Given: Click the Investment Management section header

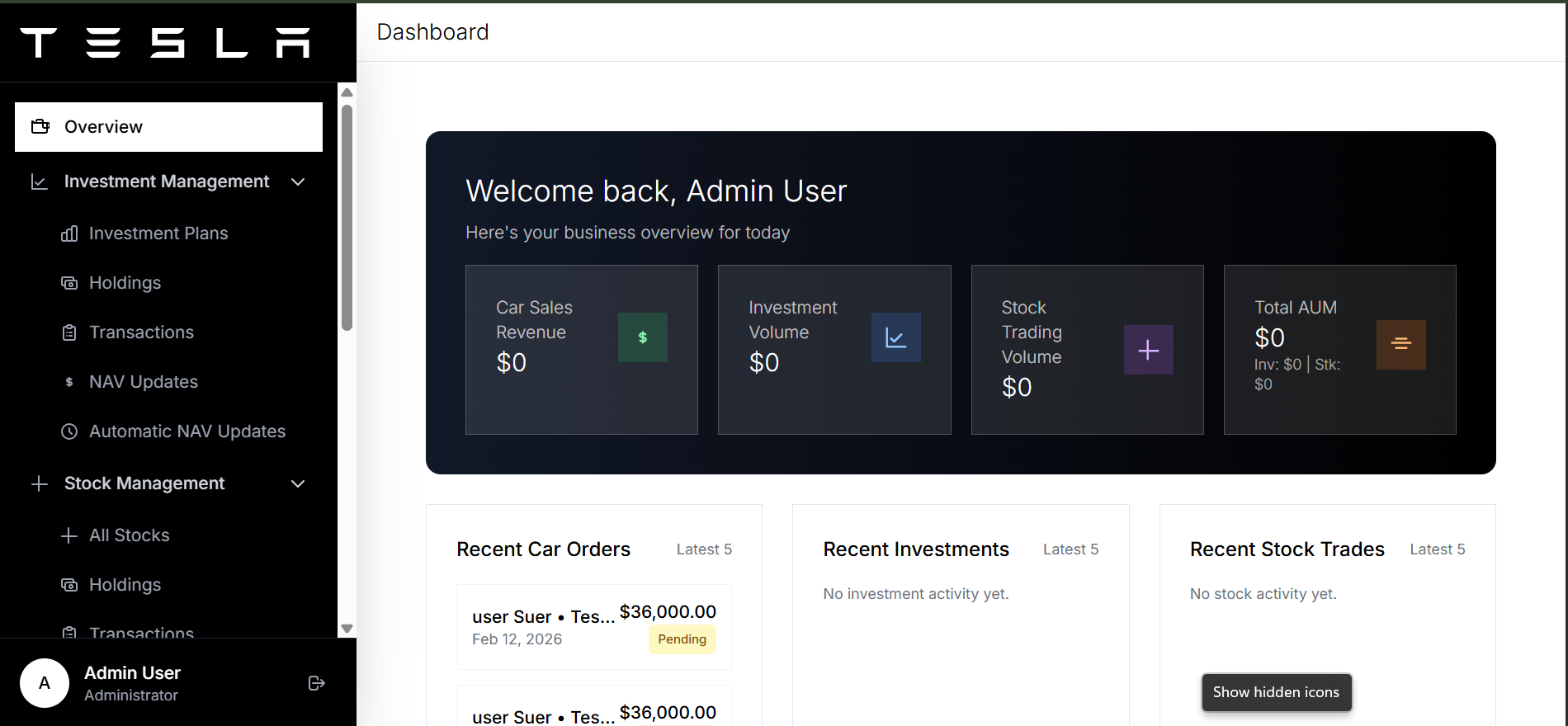Looking at the screenshot, I should [x=168, y=181].
